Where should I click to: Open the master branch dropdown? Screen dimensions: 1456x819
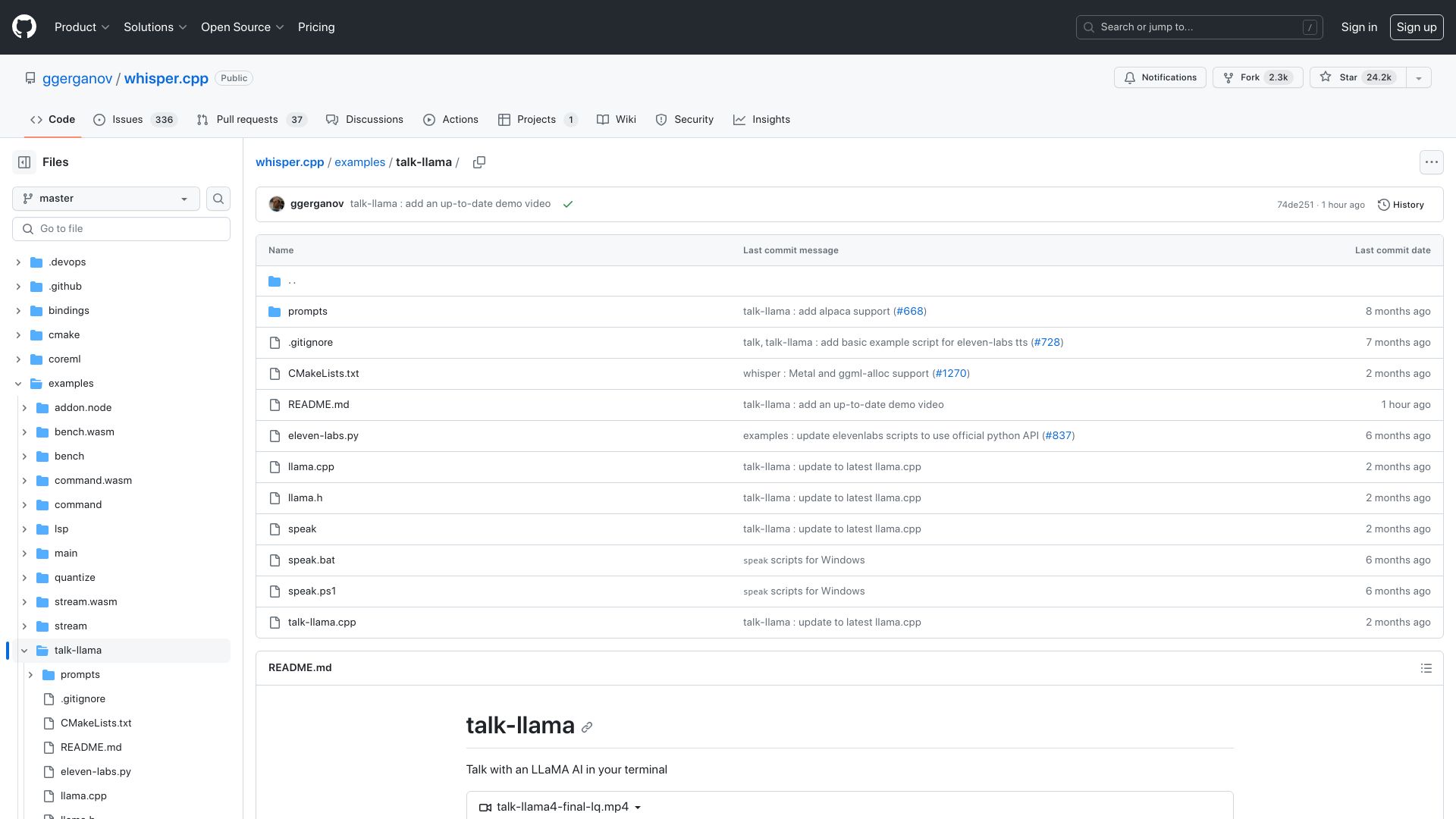tap(106, 199)
